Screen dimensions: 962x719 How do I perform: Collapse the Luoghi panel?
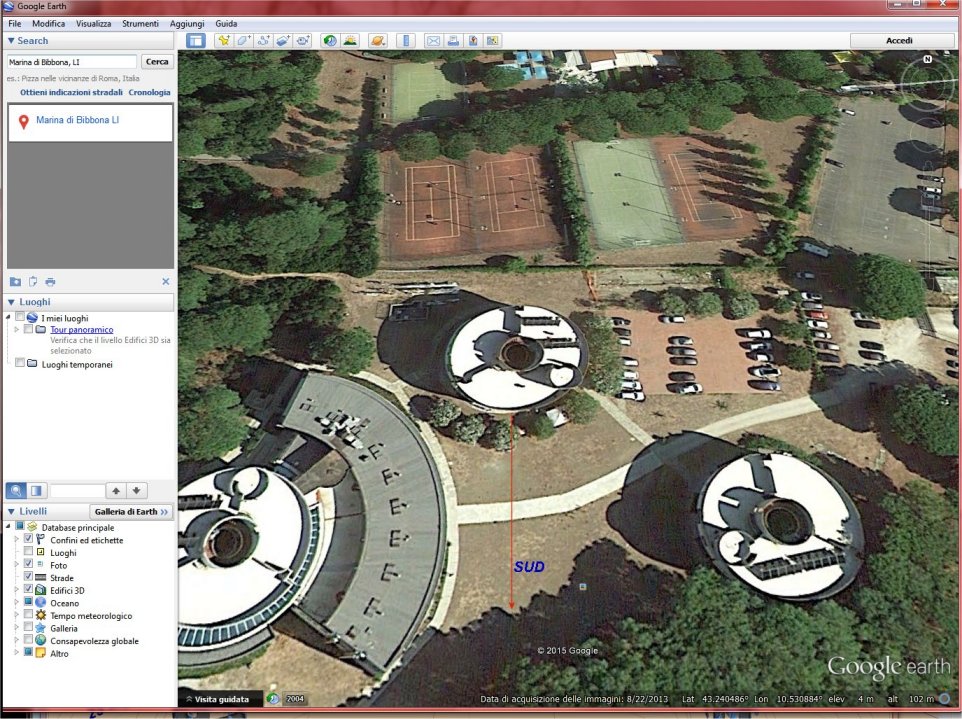point(11,302)
